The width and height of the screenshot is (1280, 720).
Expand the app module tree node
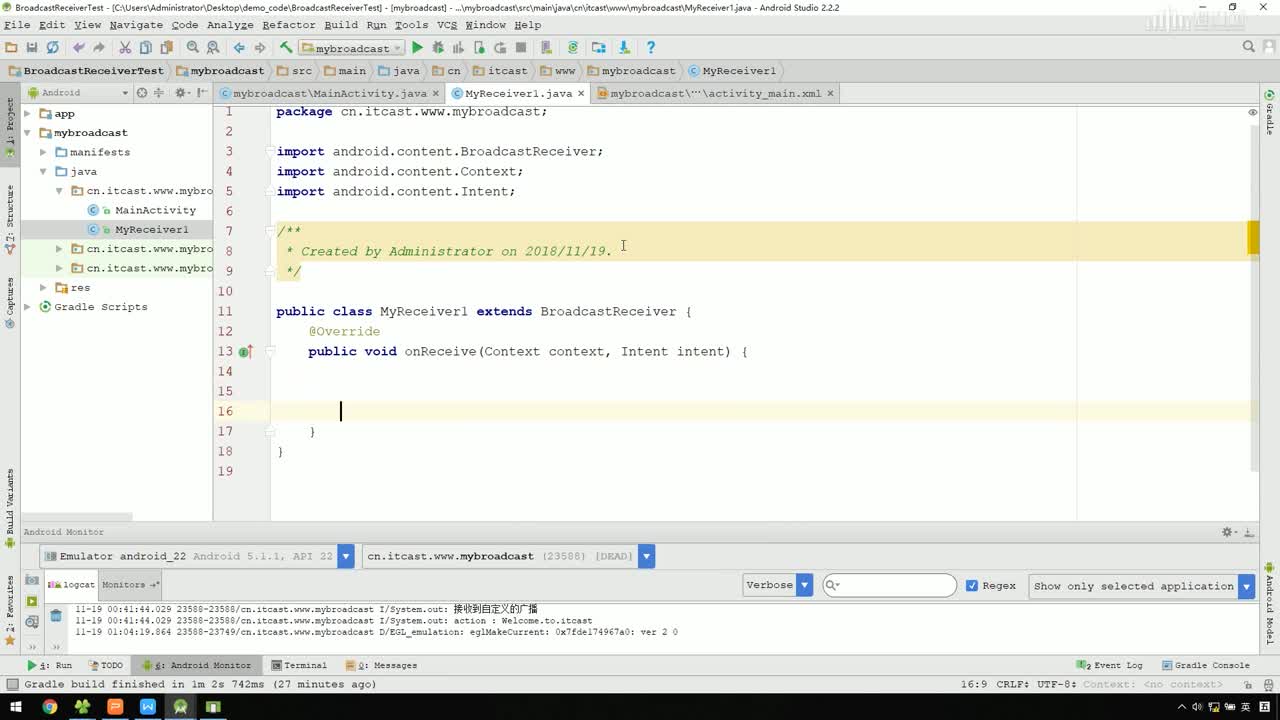28,114
